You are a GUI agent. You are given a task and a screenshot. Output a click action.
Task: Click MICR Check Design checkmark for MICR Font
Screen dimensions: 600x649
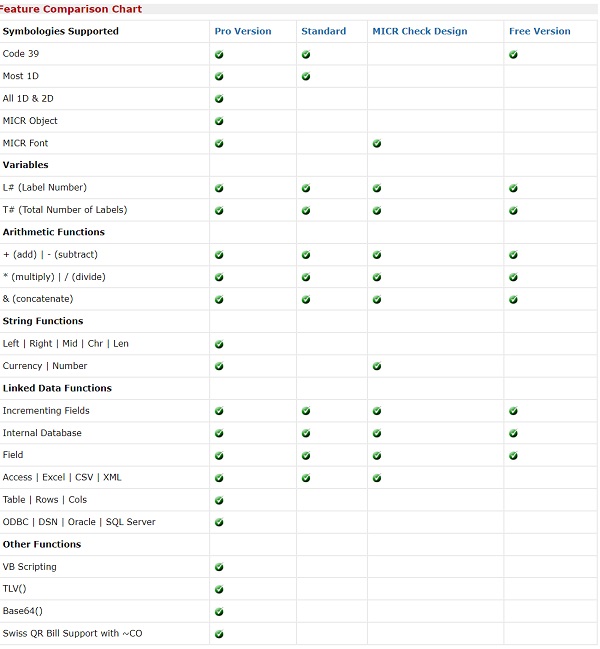pos(377,143)
